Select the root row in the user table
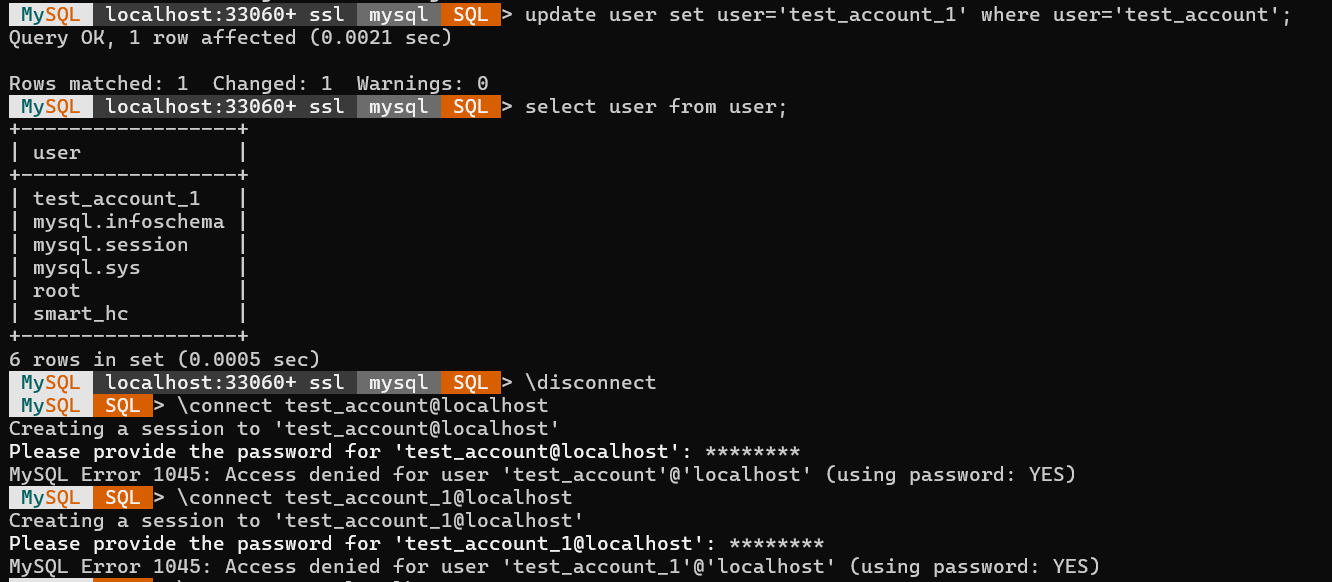The image size is (1332, 582). (x=128, y=291)
